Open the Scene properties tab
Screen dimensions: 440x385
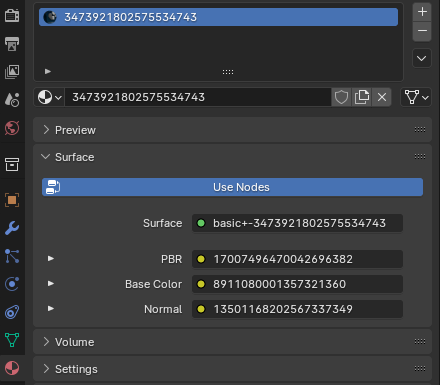12,100
